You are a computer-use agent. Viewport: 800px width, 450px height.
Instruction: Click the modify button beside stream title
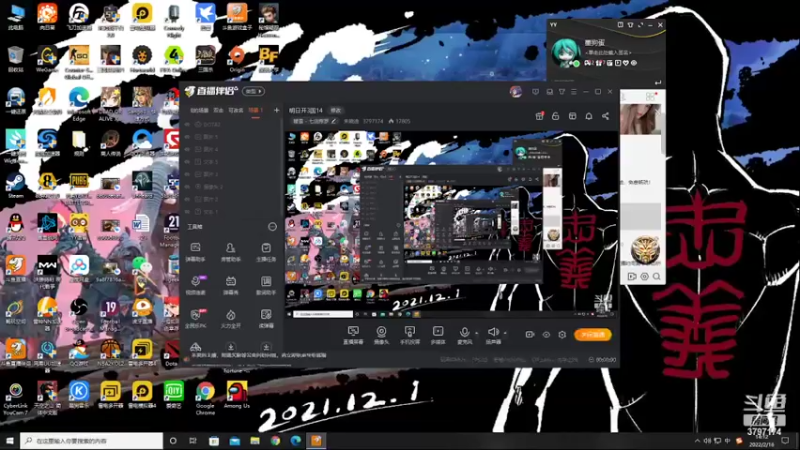click(x=336, y=110)
